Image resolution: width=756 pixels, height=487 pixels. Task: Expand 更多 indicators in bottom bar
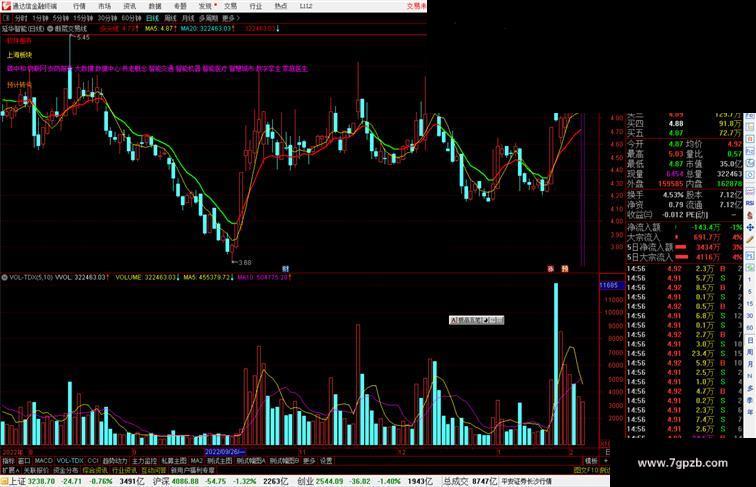point(309,461)
